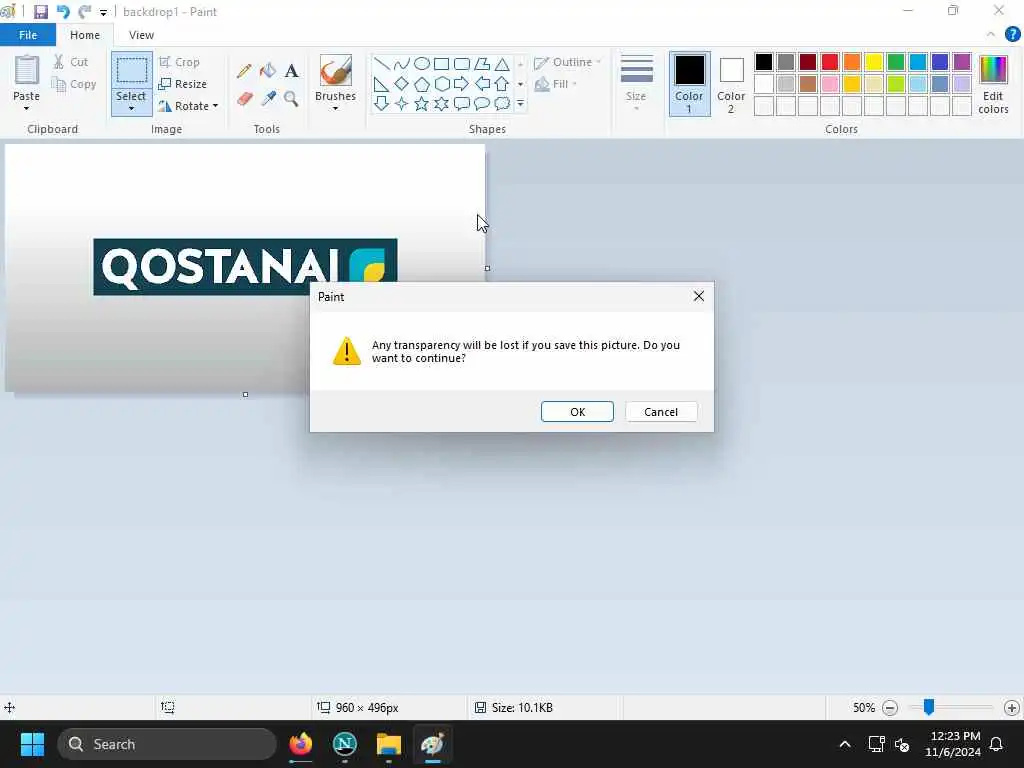Open the Fill dropdown

[x=556, y=84]
